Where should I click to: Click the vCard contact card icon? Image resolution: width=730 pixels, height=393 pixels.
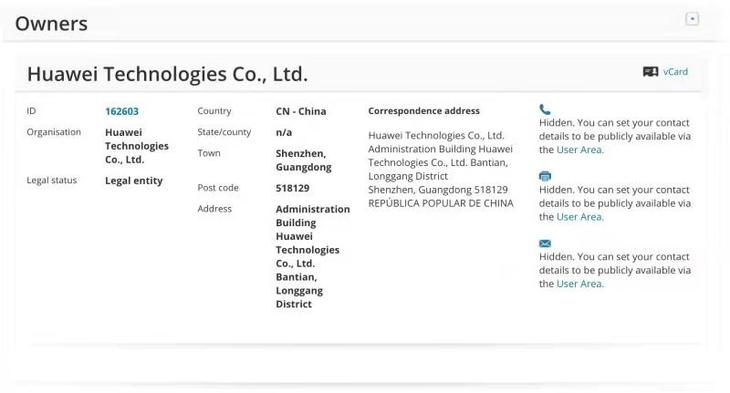tap(650, 72)
